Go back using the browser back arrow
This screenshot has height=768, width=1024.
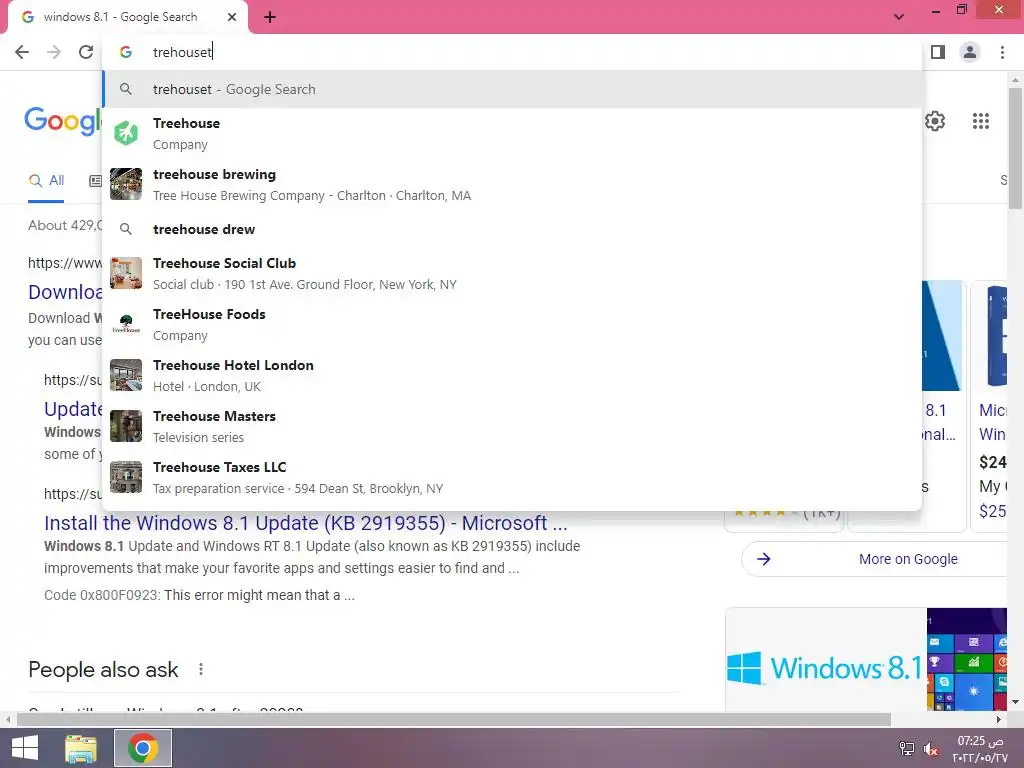pyautogui.click(x=22, y=52)
